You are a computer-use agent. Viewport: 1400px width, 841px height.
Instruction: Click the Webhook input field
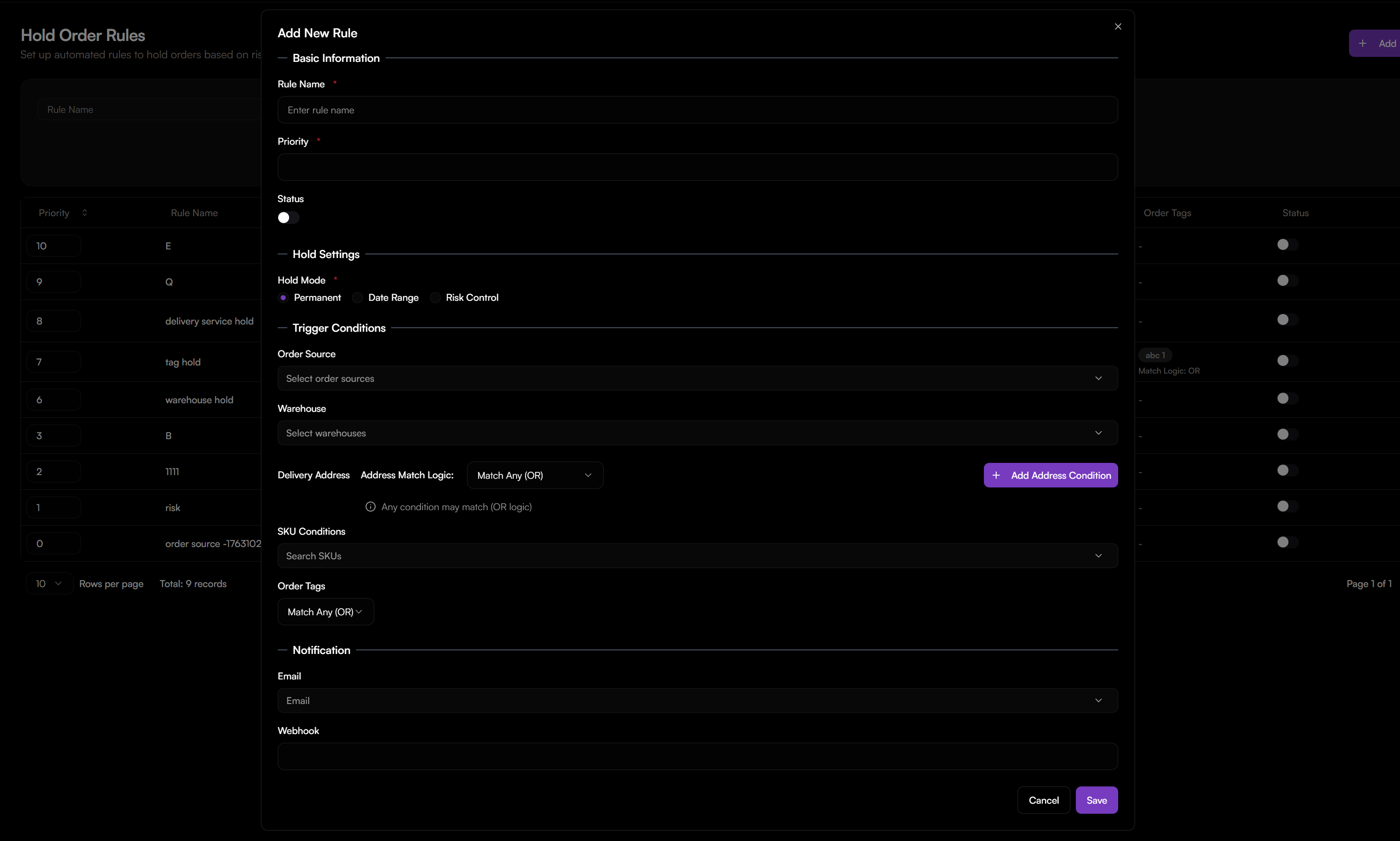pos(697,756)
